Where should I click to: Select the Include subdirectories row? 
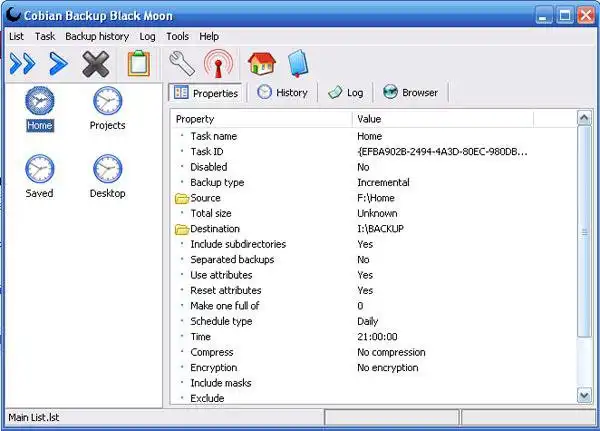pos(375,244)
